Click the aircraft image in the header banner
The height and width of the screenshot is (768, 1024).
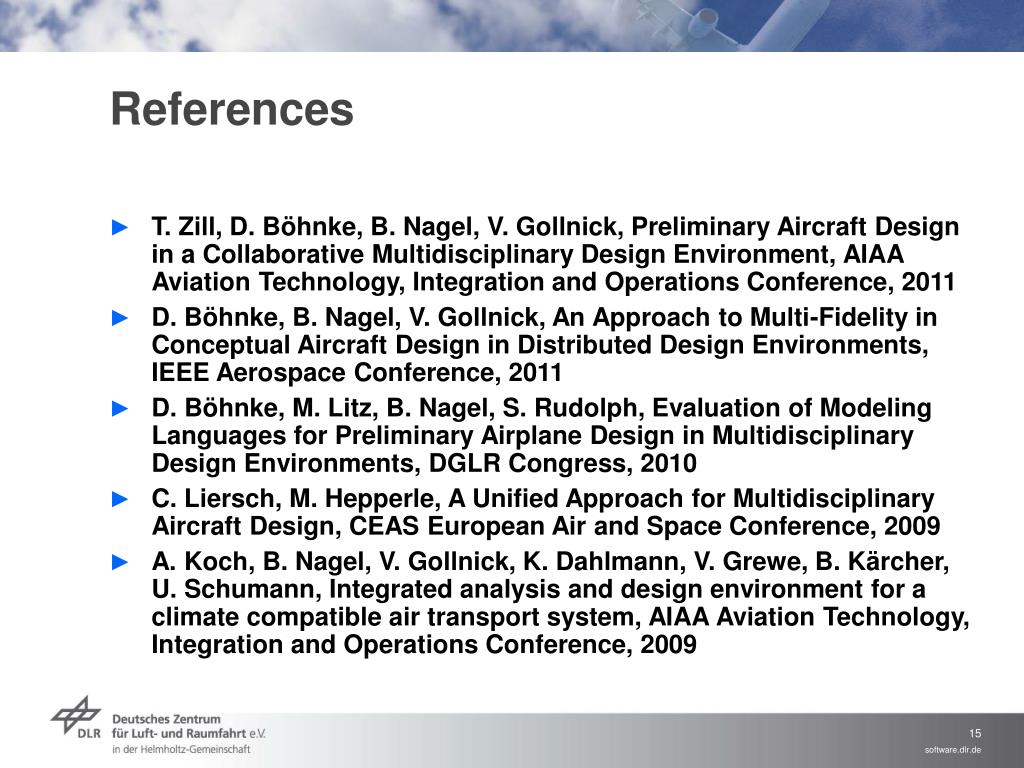731,23
